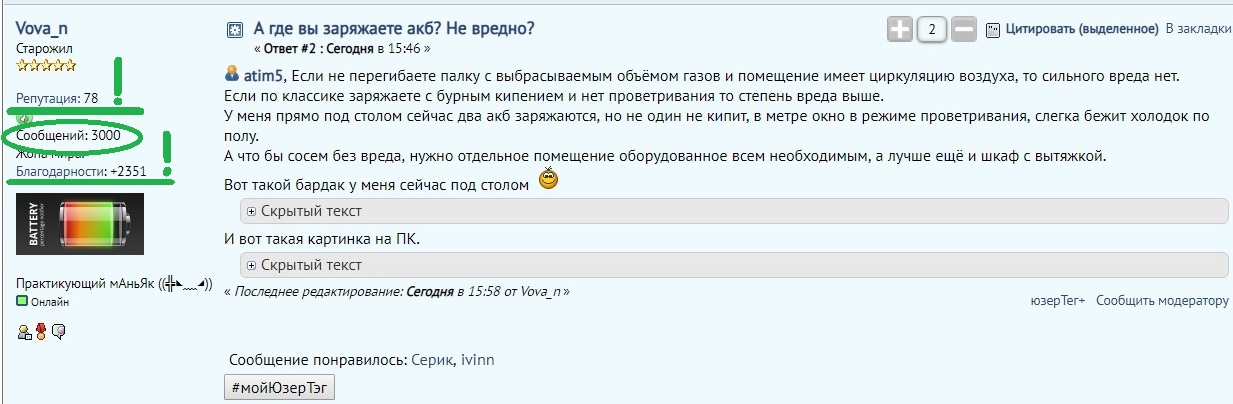
Task: Click the speech bubble message icon
Action: coord(59,332)
